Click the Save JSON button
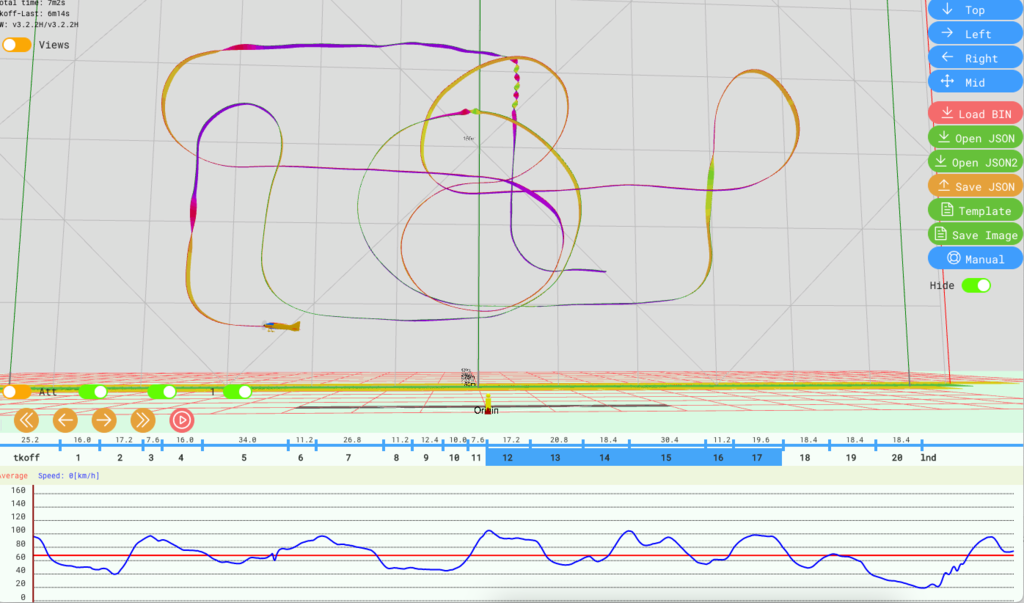Screen dimensions: 1024x603 [x=975, y=186]
